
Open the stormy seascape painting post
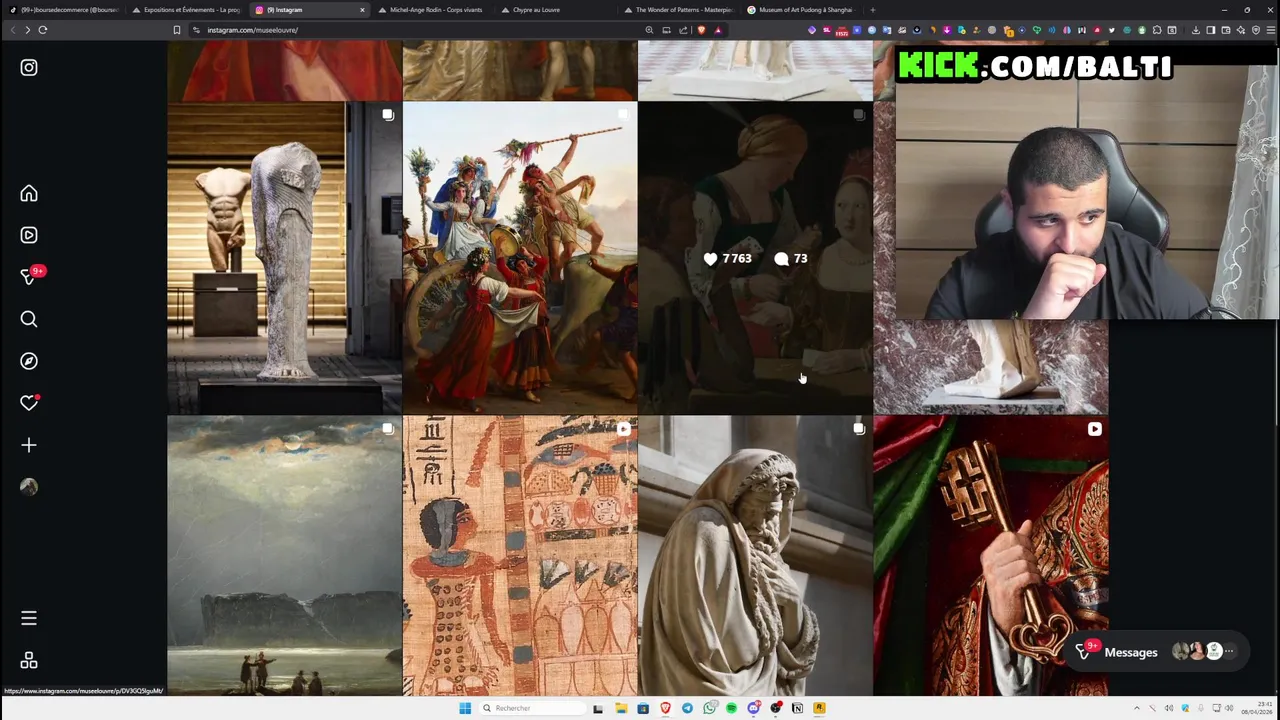point(284,556)
